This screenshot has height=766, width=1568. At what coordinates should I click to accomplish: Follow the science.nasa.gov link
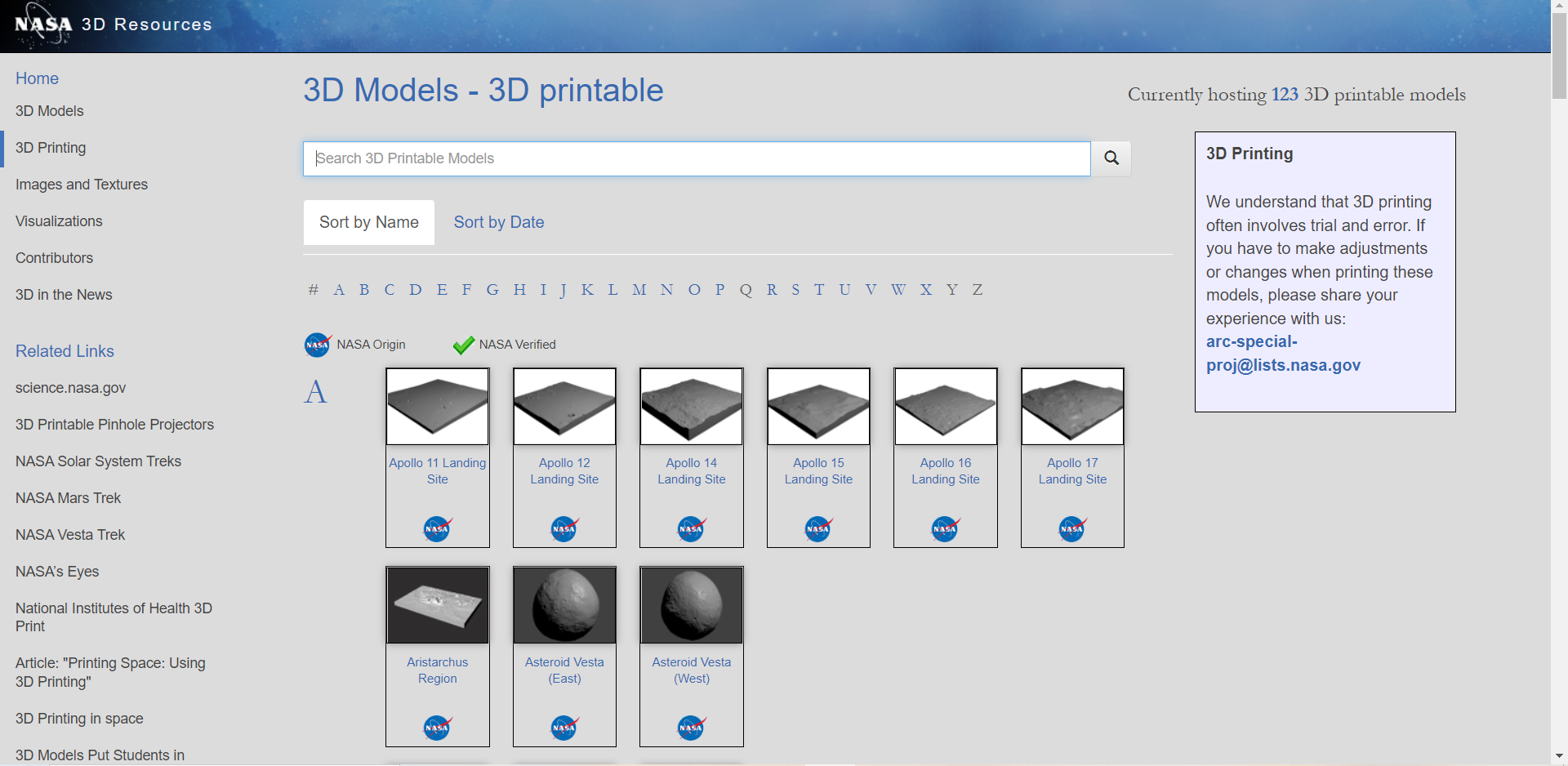tap(70, 388)
